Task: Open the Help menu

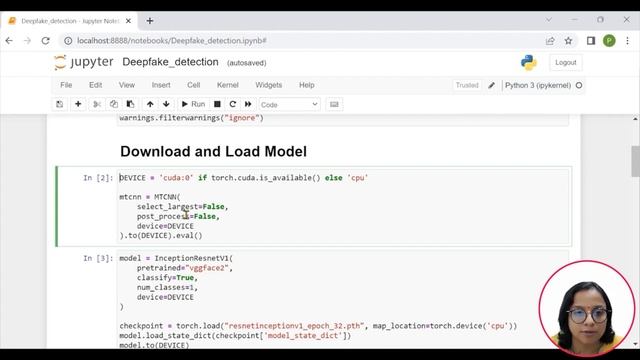Action: pos(307,85)
